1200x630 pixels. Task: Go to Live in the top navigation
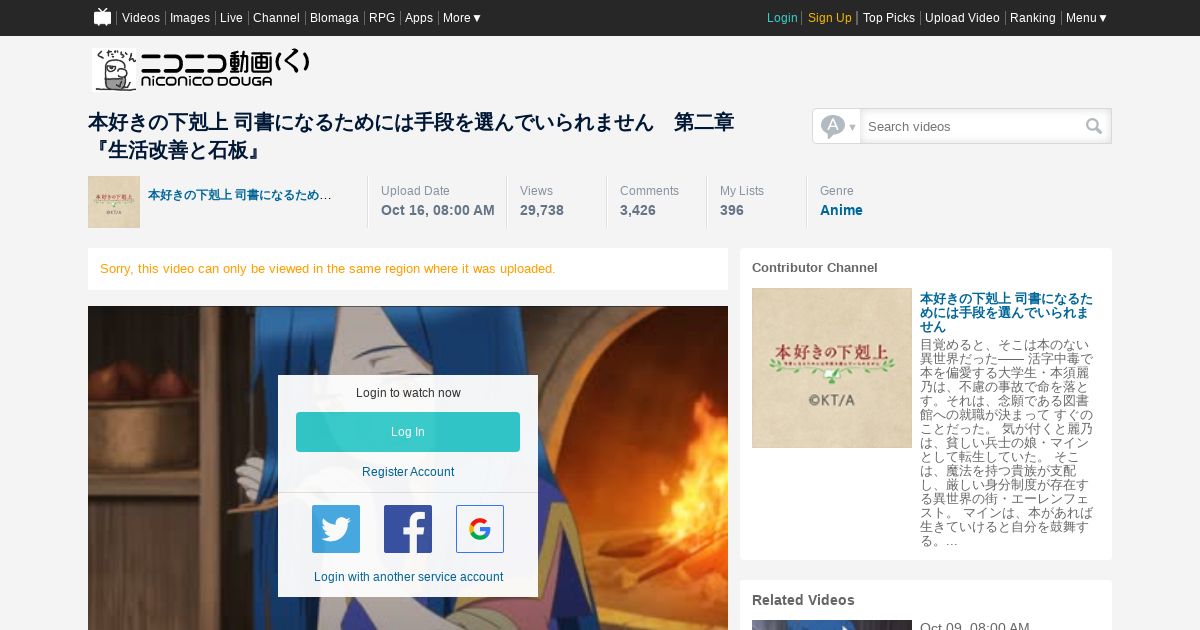pyautogui.click(x=231, y=18)
